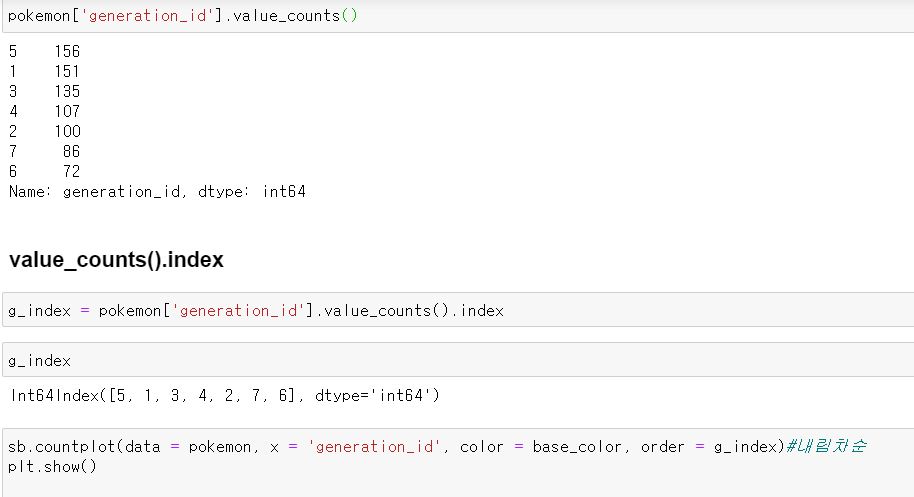
Task: Select the g_index assignment code cell
Action: [x=458, y=310]
